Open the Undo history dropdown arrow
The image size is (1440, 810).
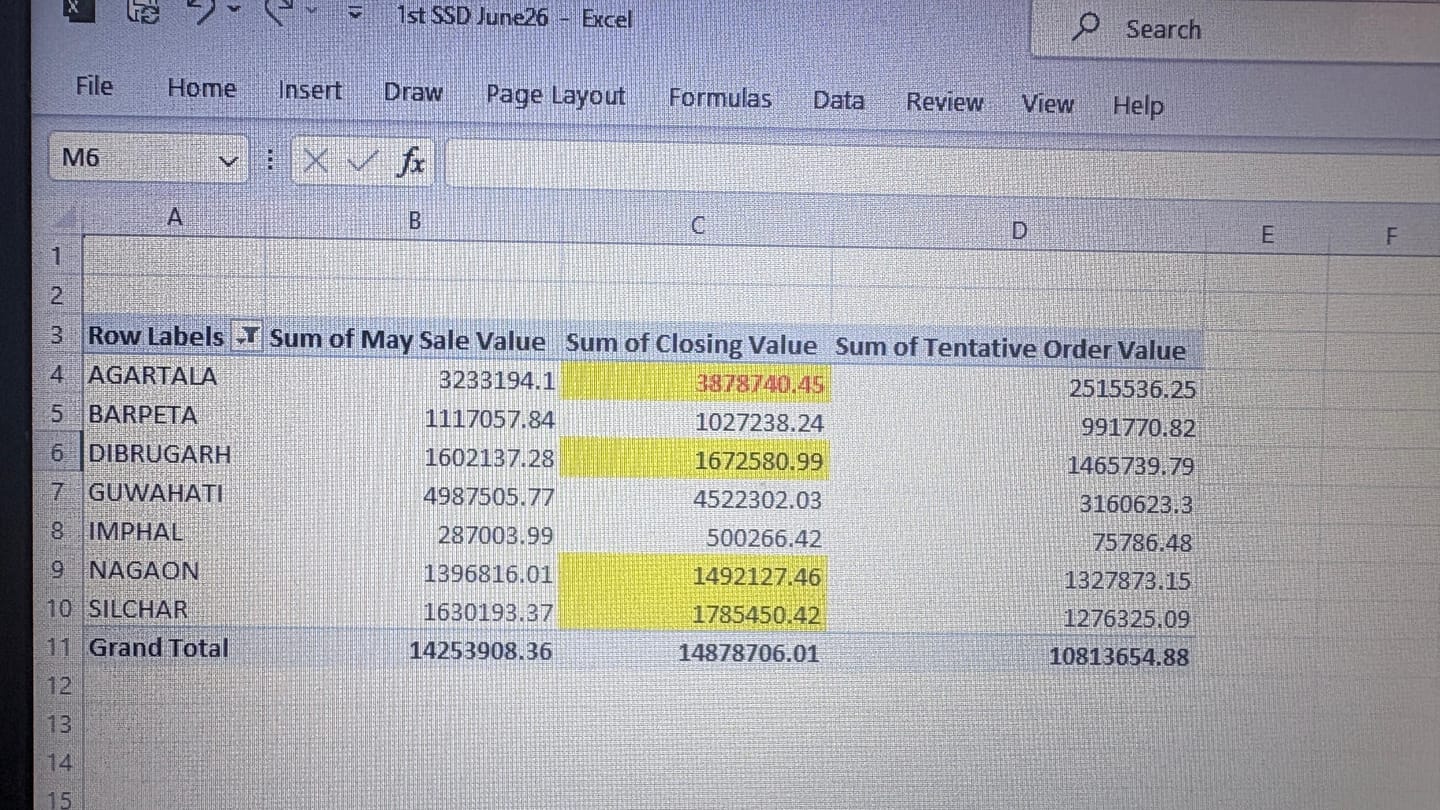(233, 10)
